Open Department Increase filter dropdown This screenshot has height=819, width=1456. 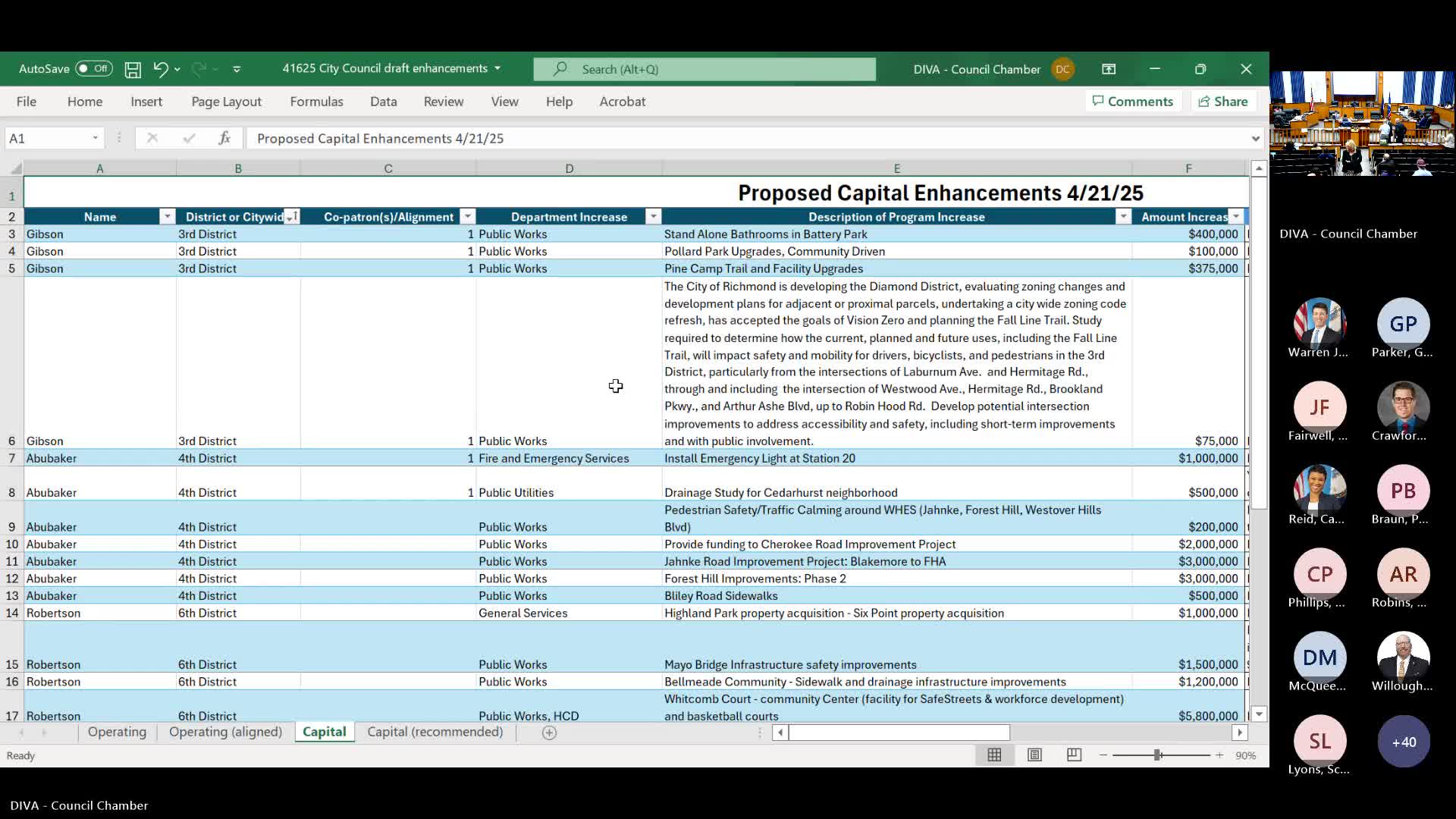[653, 217]
